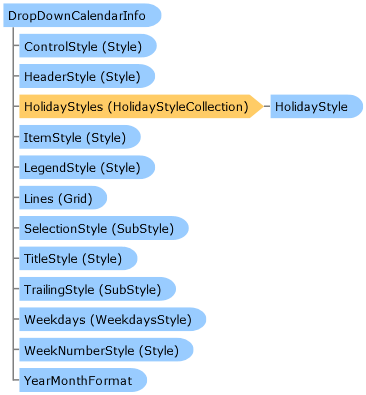366x395 pixels.
Task: Click the arrow tip of HolidayStyles node
Action: (257, 106)
